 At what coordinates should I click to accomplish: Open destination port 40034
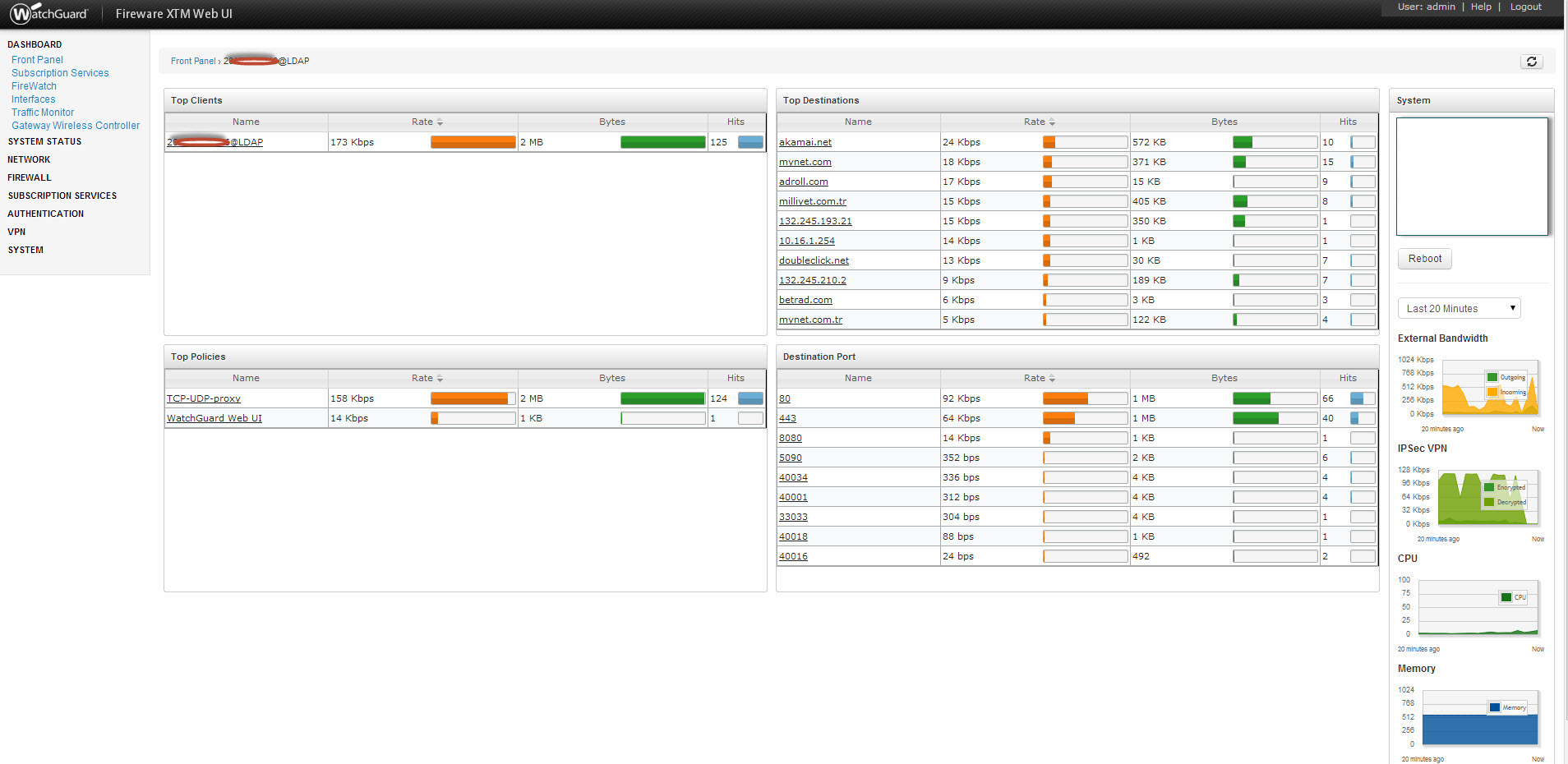click(x=793, y=477)
